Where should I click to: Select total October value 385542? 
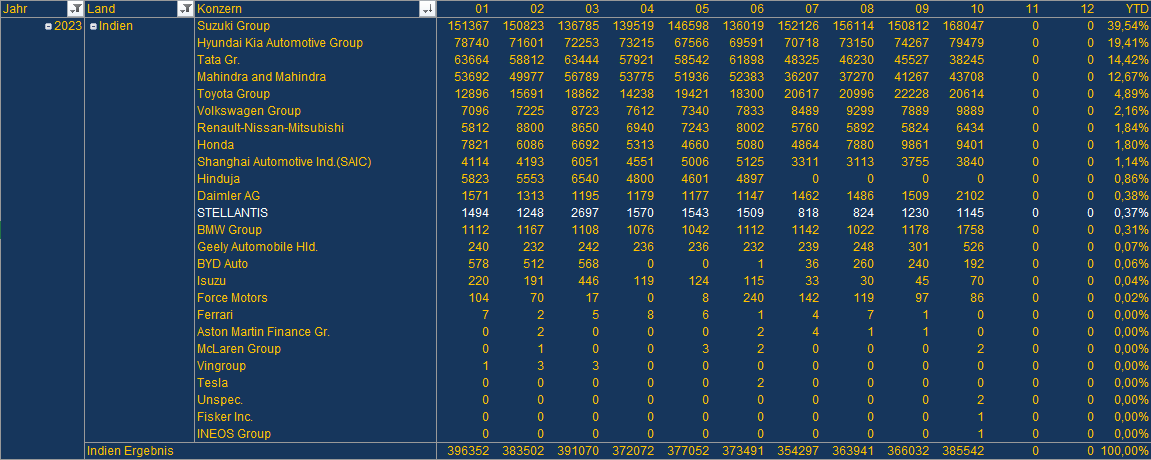click(963, 451)
